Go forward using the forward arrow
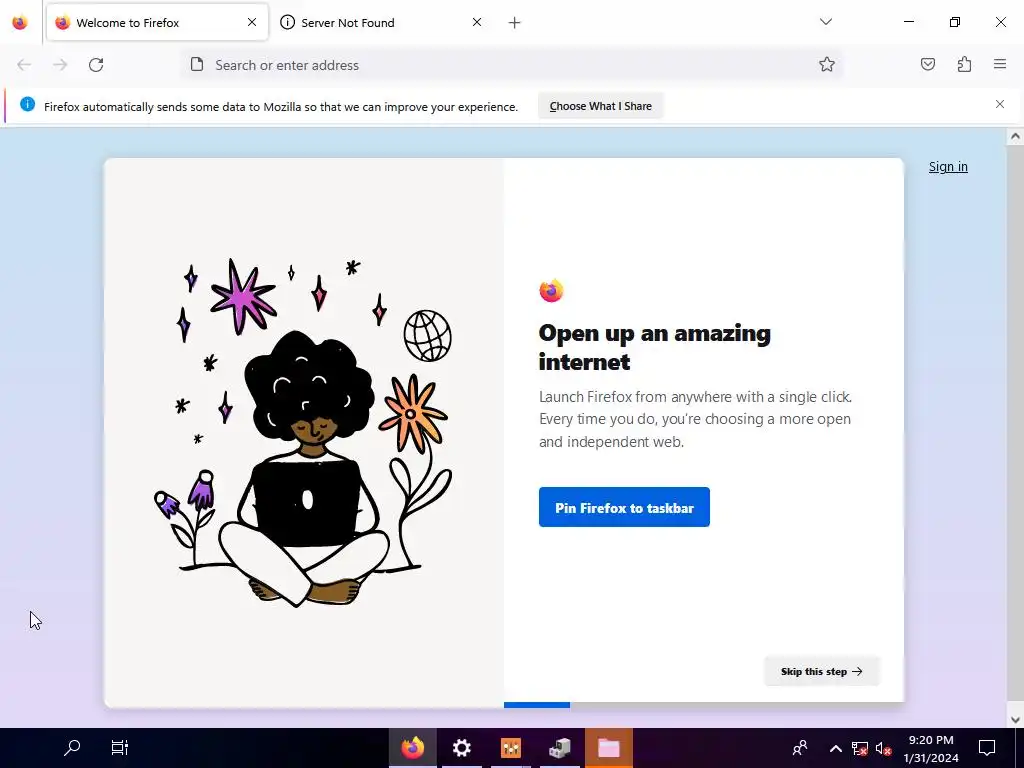The image size is (1024, 768). click(60, 65)
